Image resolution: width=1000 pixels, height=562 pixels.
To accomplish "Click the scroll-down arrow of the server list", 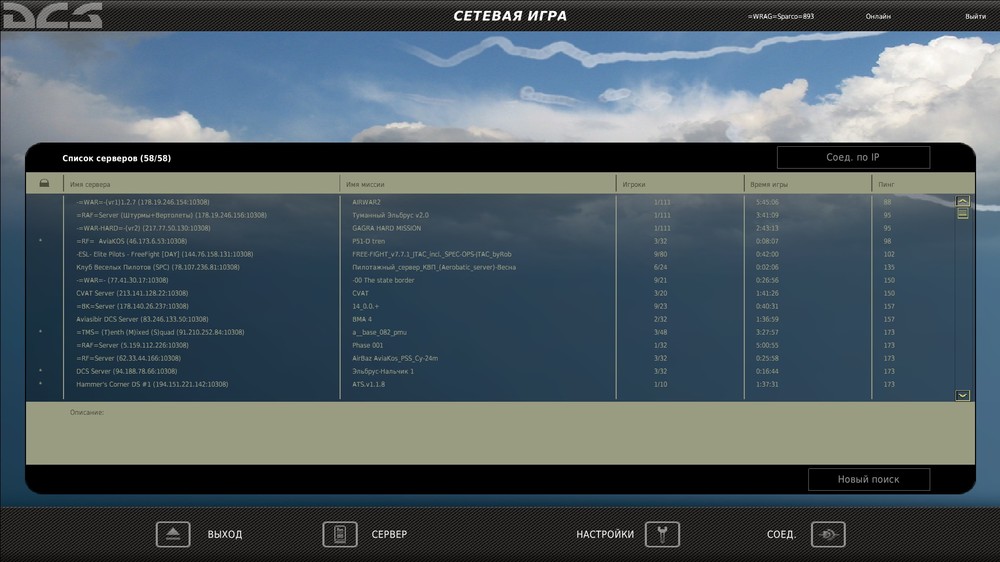I will click(x=962, y=396).
